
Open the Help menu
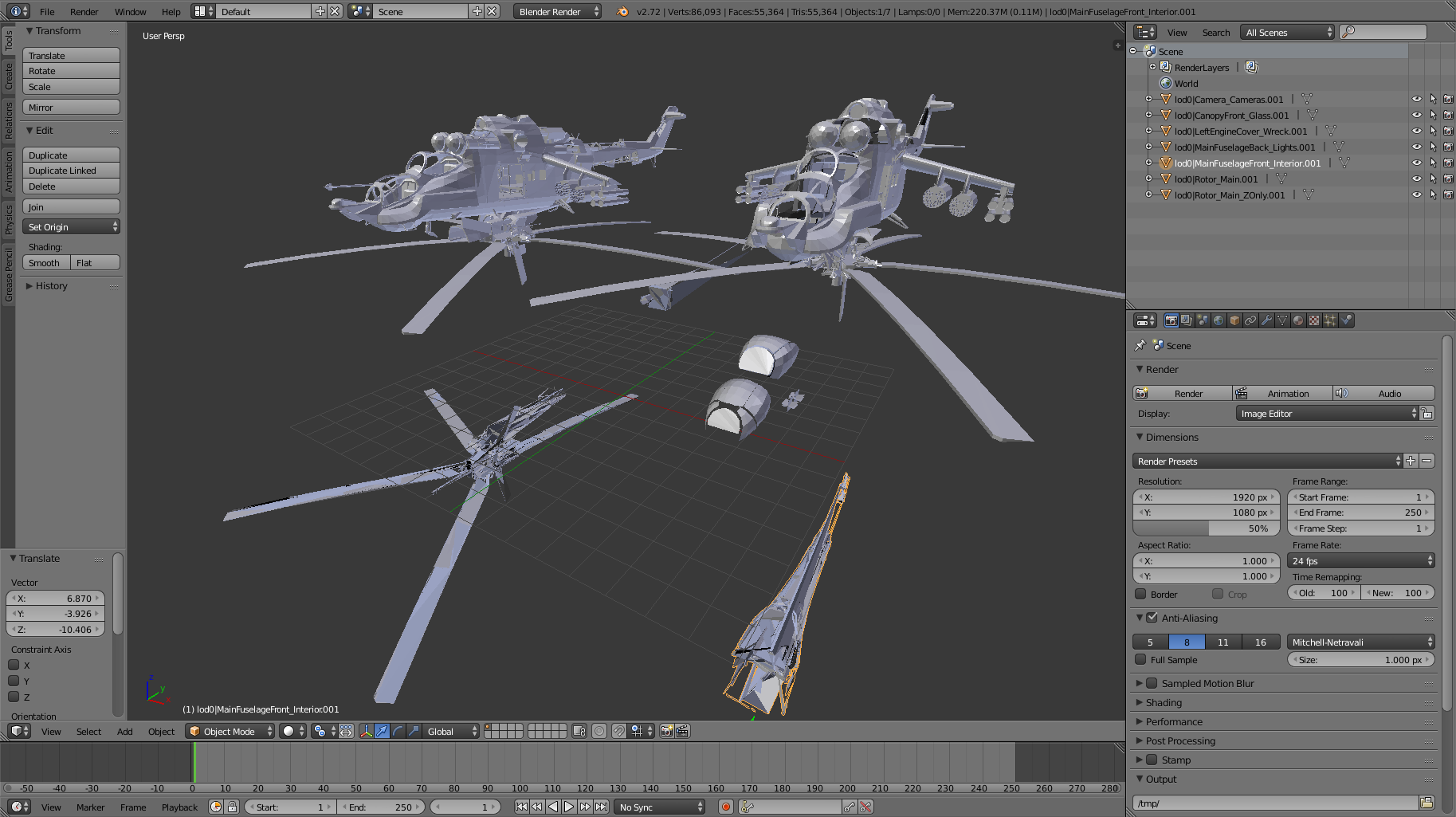pyautogui.click(x=171, y=11)
